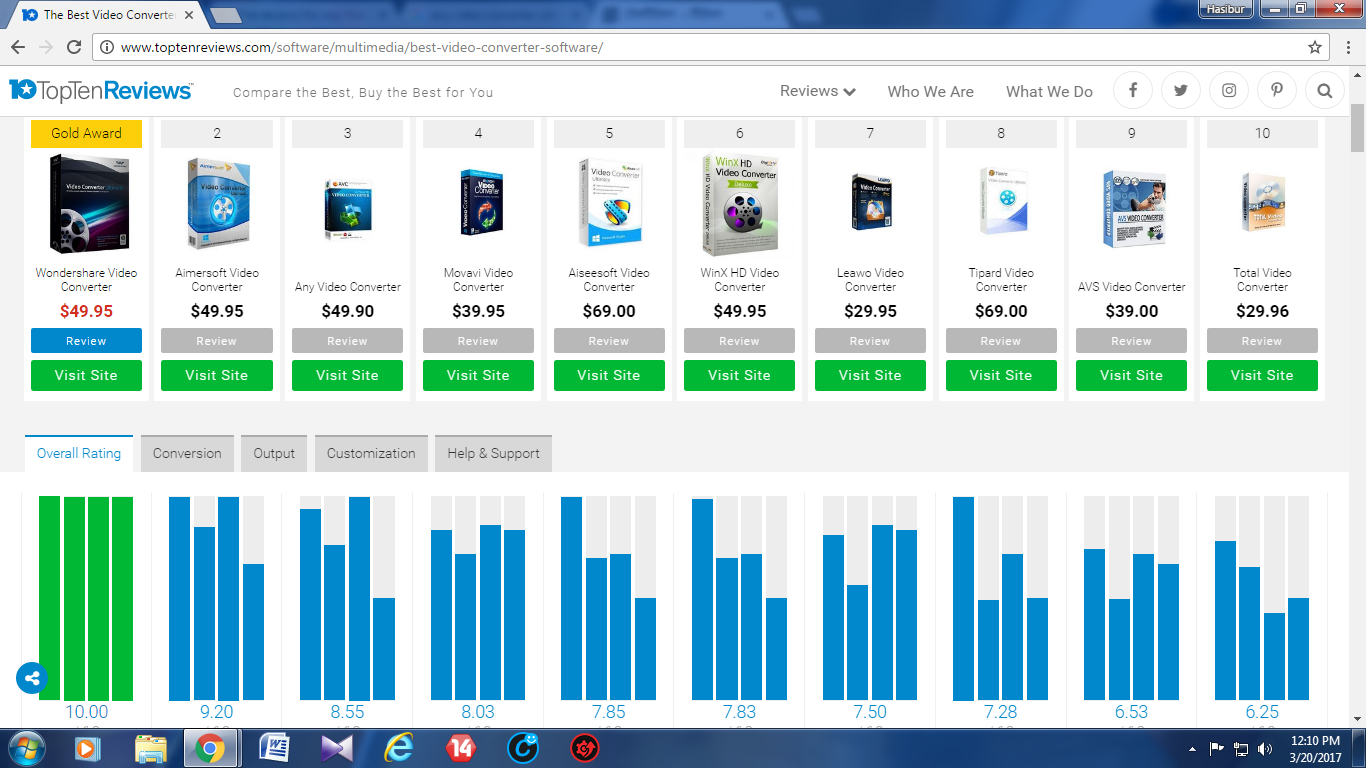Switch to the Customization tab
This screenshot has height=768, width=1366.
click(x=371, y=453)
